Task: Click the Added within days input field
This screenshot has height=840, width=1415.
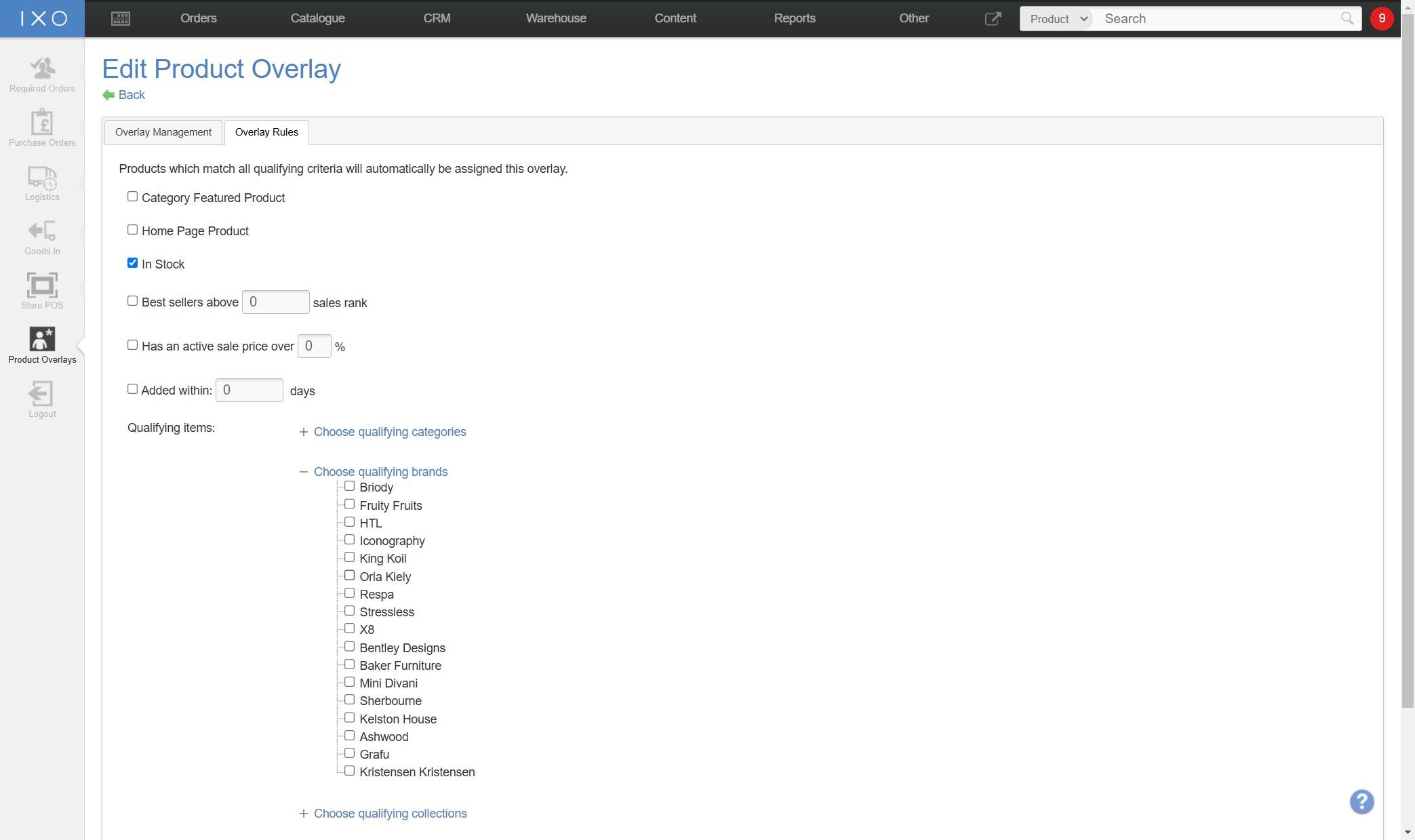Action: tap(249, 391)
